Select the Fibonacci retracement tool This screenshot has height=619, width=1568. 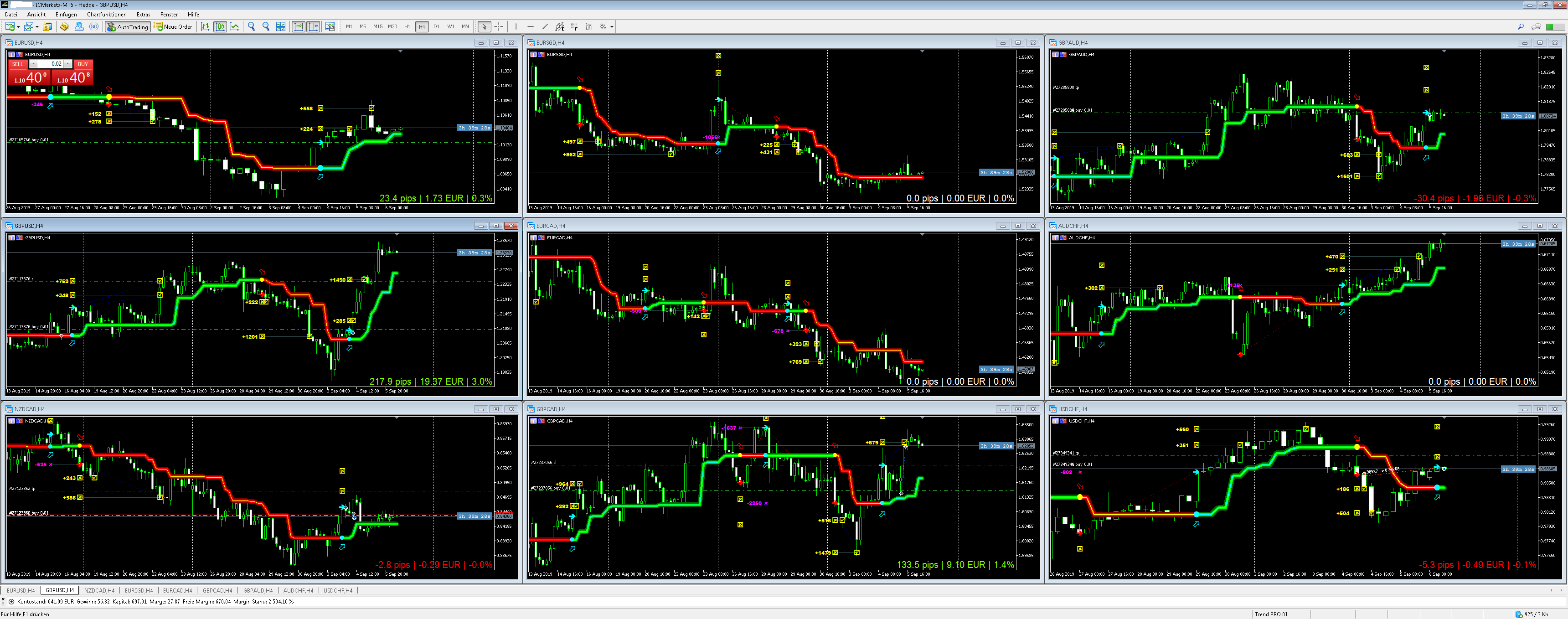point(575,27)
